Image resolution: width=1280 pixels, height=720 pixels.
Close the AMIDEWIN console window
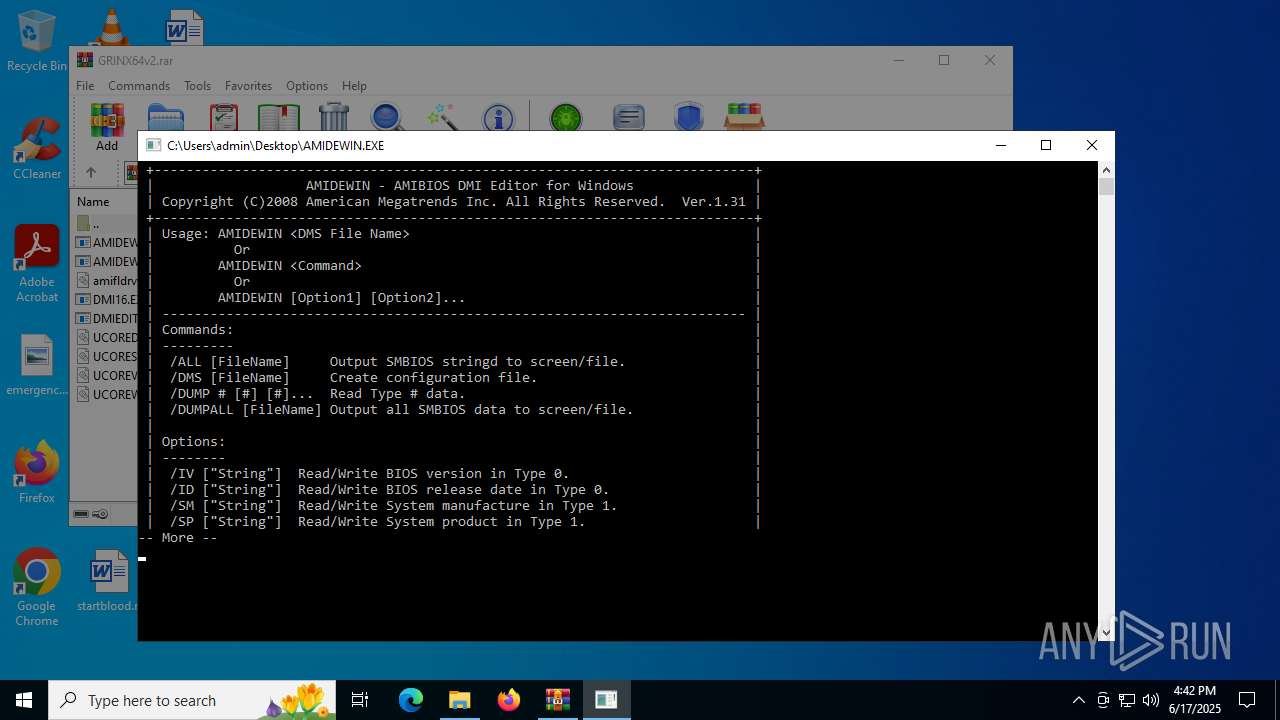coord(1092,145)
